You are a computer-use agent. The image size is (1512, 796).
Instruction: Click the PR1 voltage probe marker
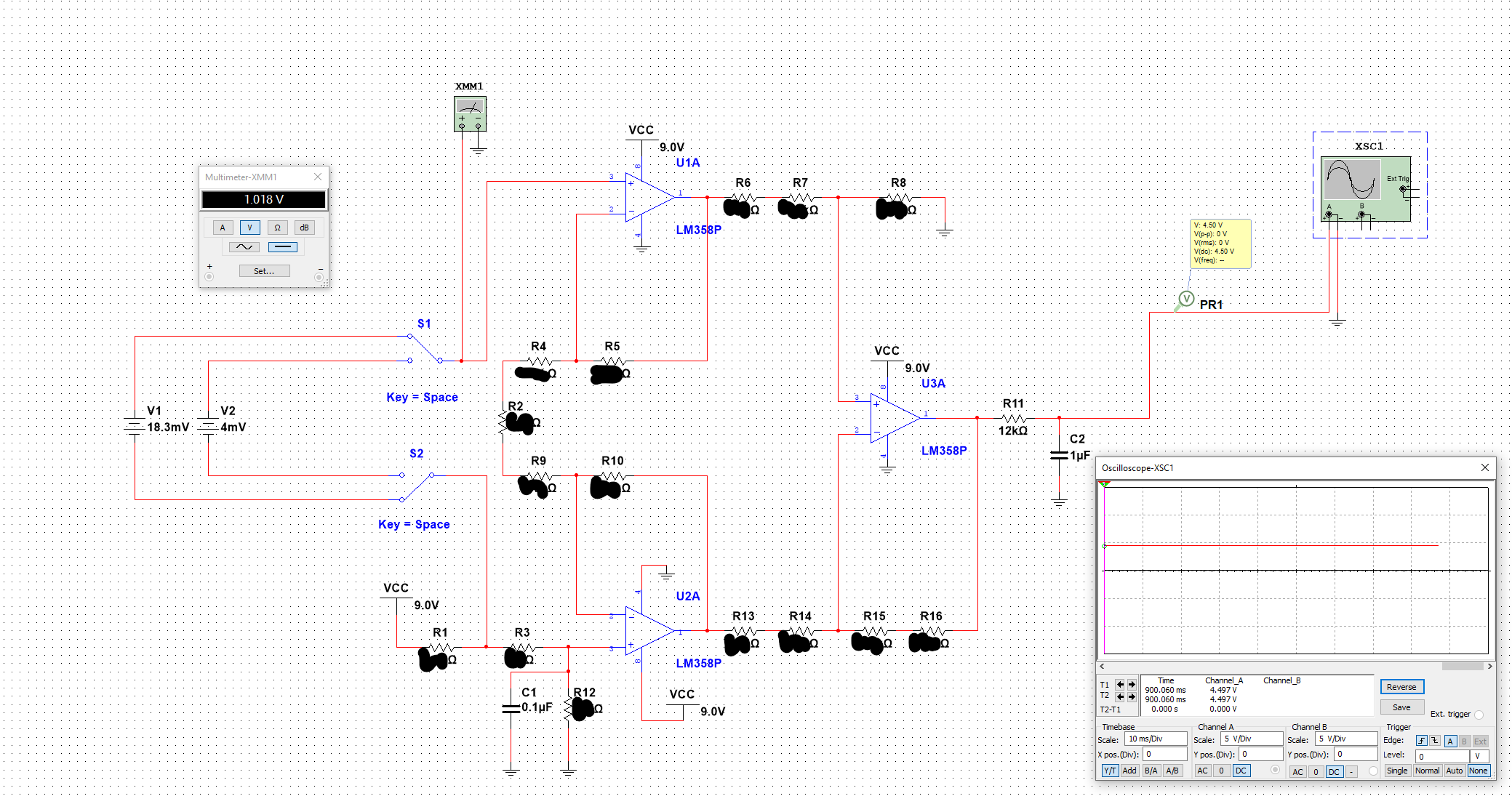(1186, 299)
